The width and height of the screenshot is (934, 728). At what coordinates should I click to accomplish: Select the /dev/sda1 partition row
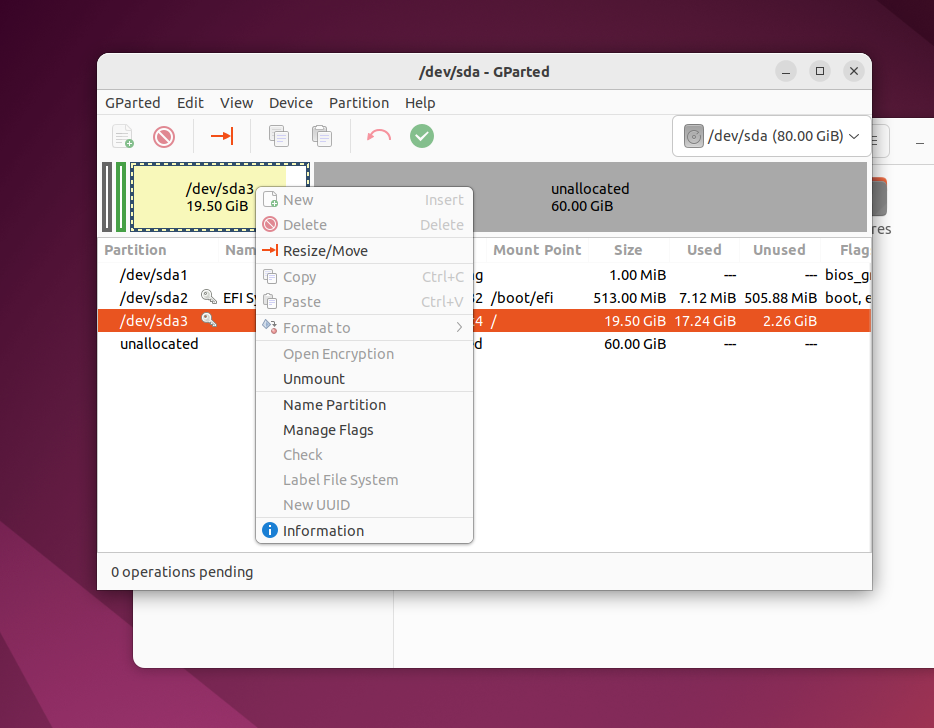484,275
